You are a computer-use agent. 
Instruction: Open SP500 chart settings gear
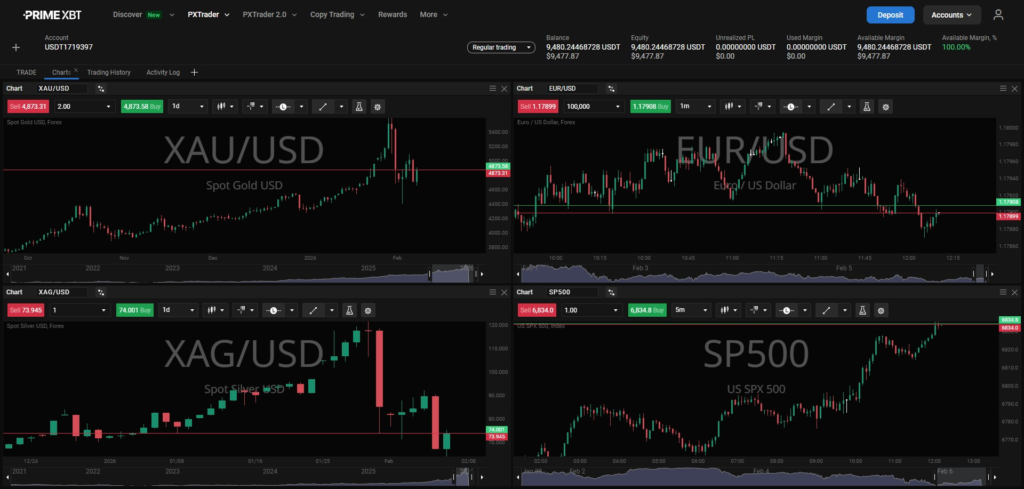pyautogui.click(x=881, y=311)
